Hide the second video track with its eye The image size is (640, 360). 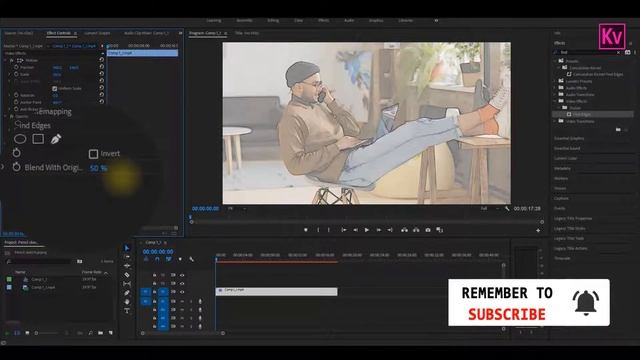coord(182,283)
